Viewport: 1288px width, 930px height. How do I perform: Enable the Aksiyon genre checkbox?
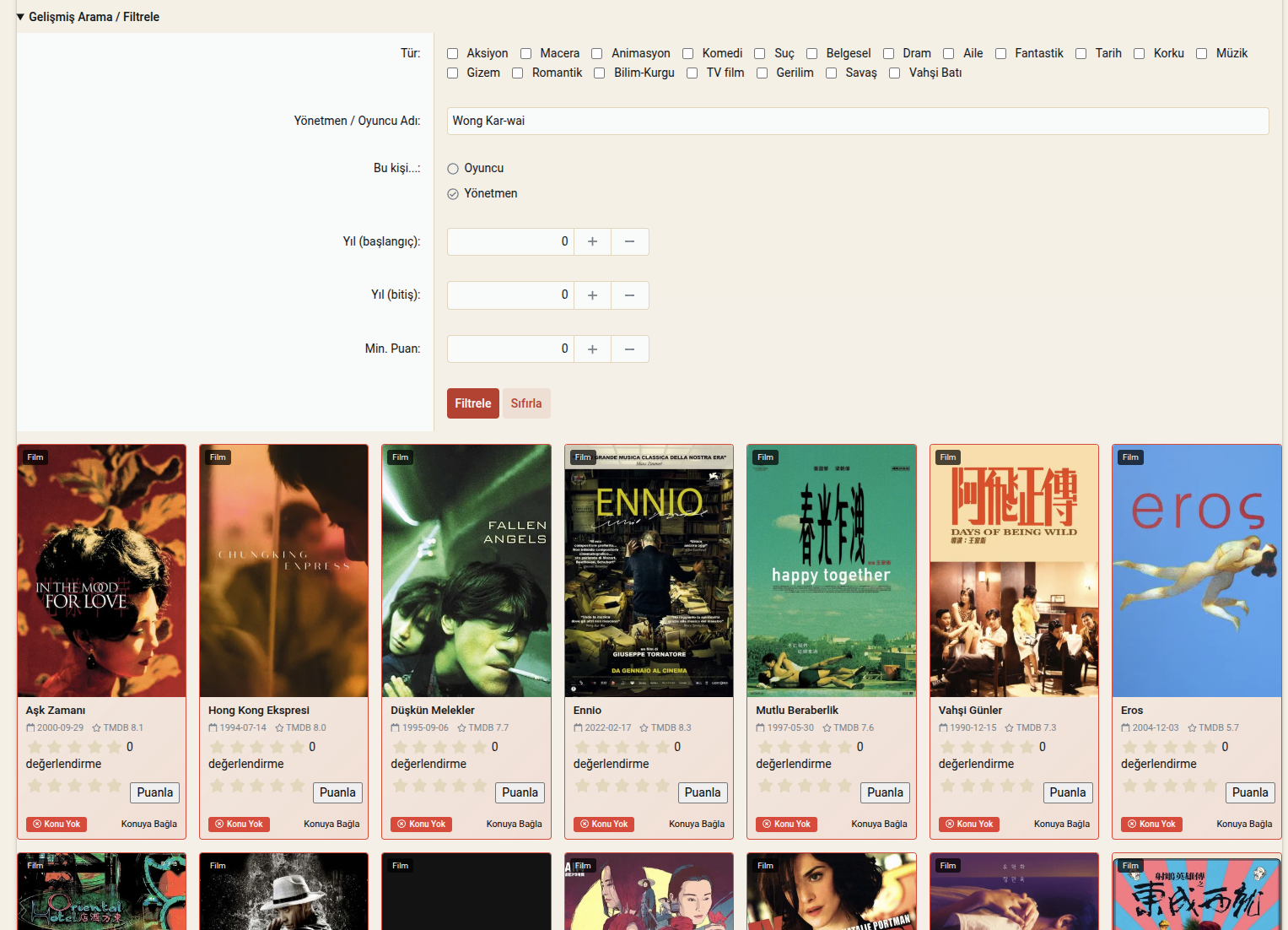pyautogui.click(x=453, y=54)
